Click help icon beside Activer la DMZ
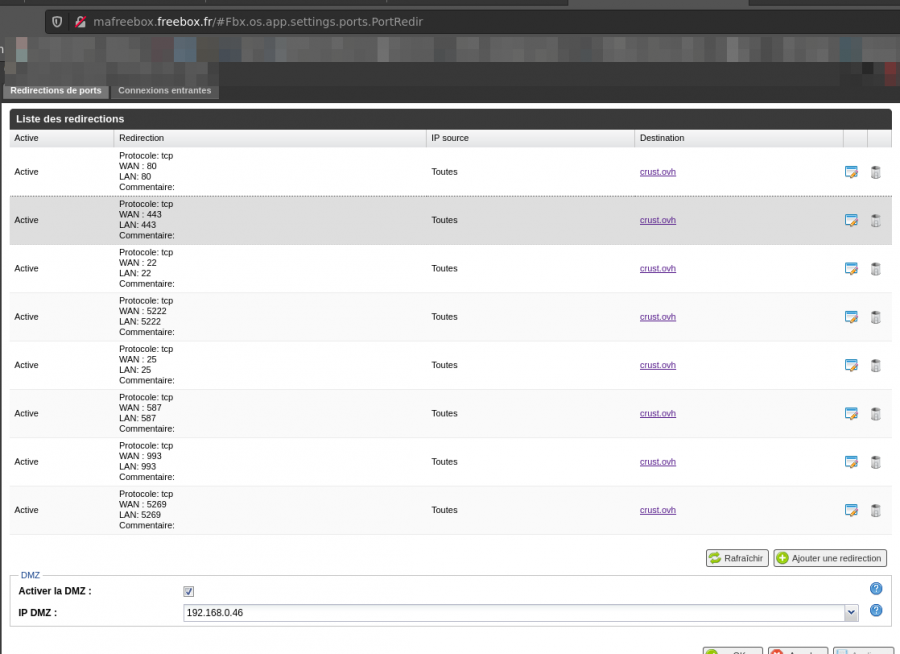Viewport: 900px width, 654px height. pos(876,589)
